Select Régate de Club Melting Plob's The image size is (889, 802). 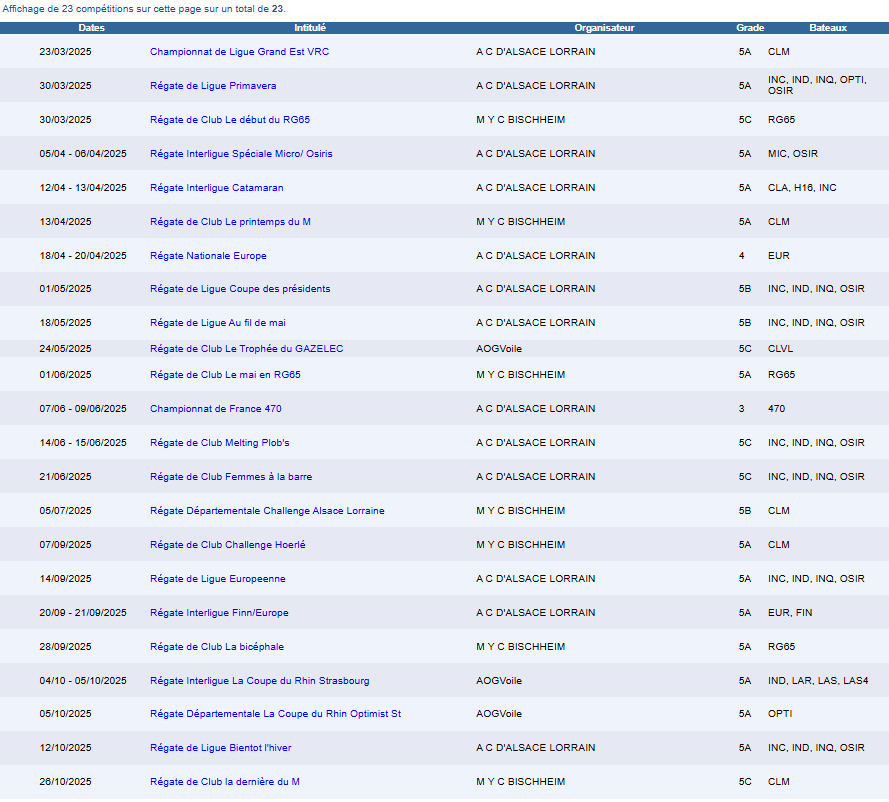click(x=220, y=443)
